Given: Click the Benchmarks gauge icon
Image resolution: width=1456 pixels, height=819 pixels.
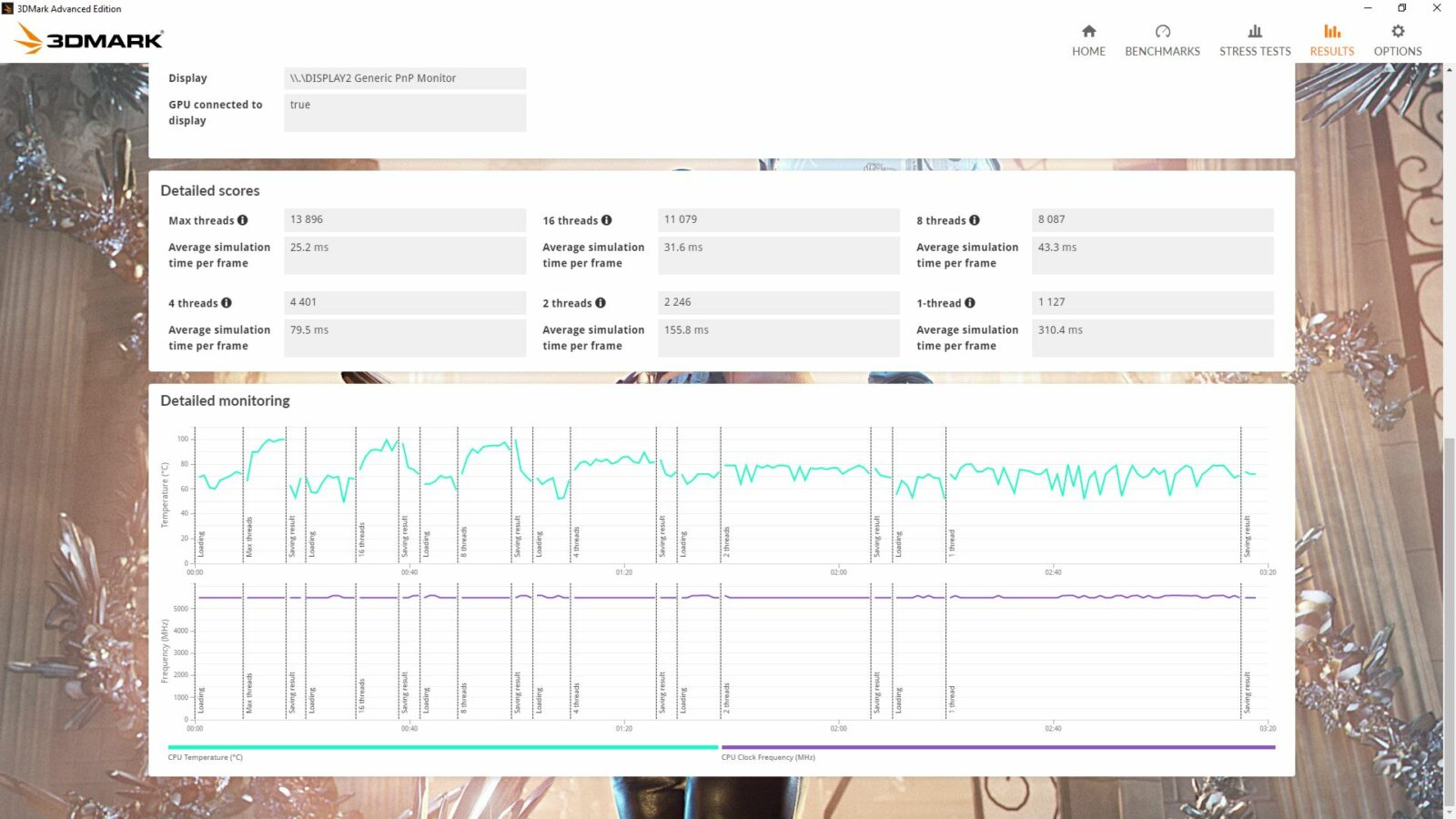Looking at the screenshot, I should pyautogui.click(x=1162, y=38).
